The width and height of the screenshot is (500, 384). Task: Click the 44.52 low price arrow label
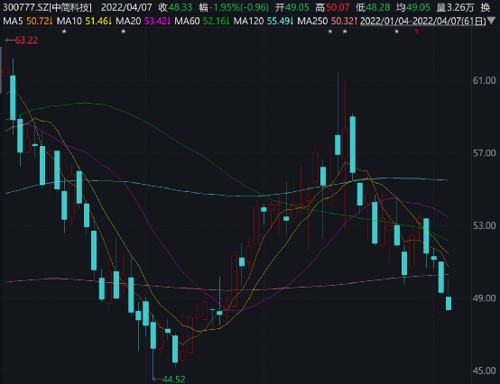pos(169,379)
